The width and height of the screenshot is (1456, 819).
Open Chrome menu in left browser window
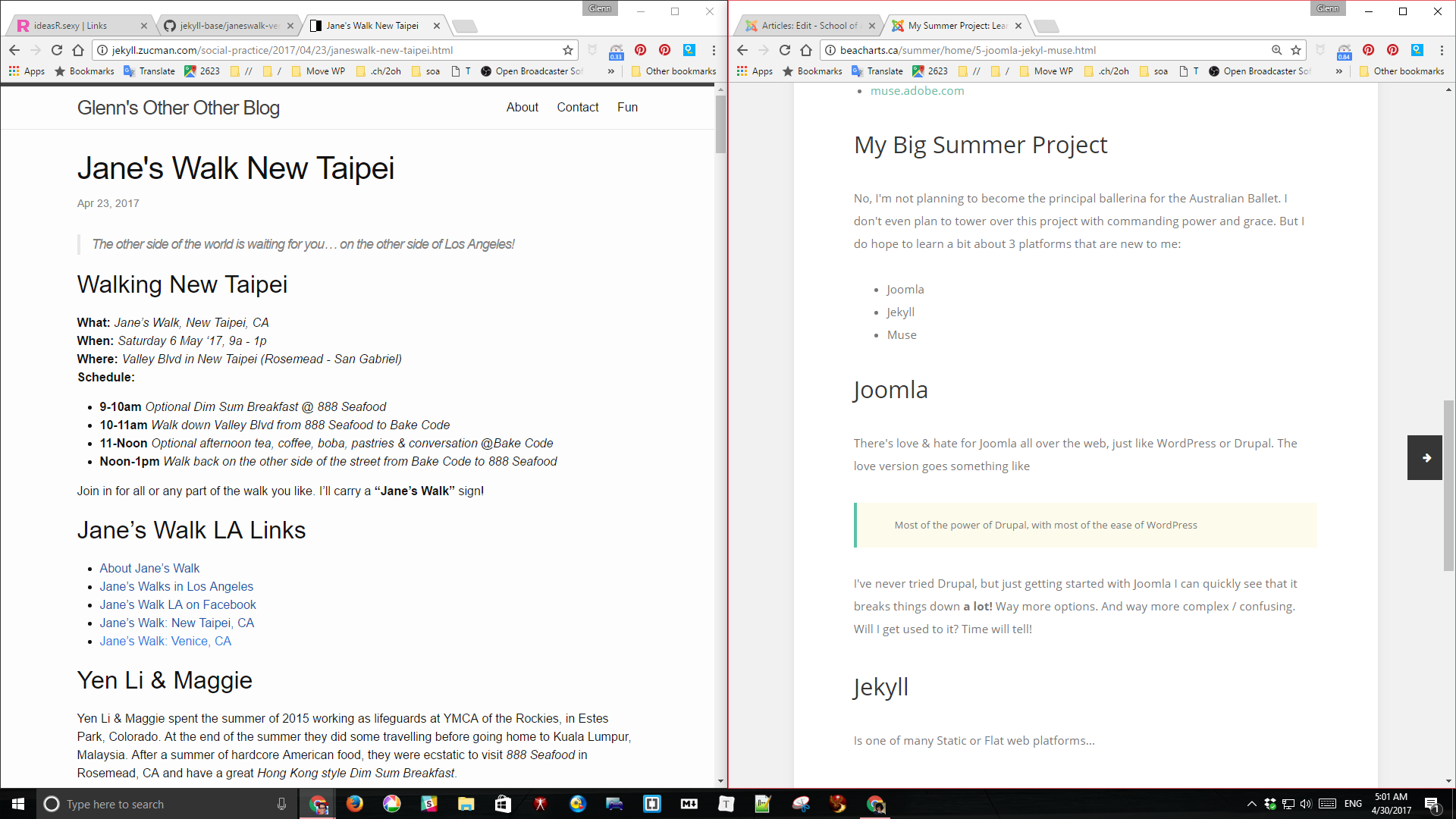pos(714,50)
